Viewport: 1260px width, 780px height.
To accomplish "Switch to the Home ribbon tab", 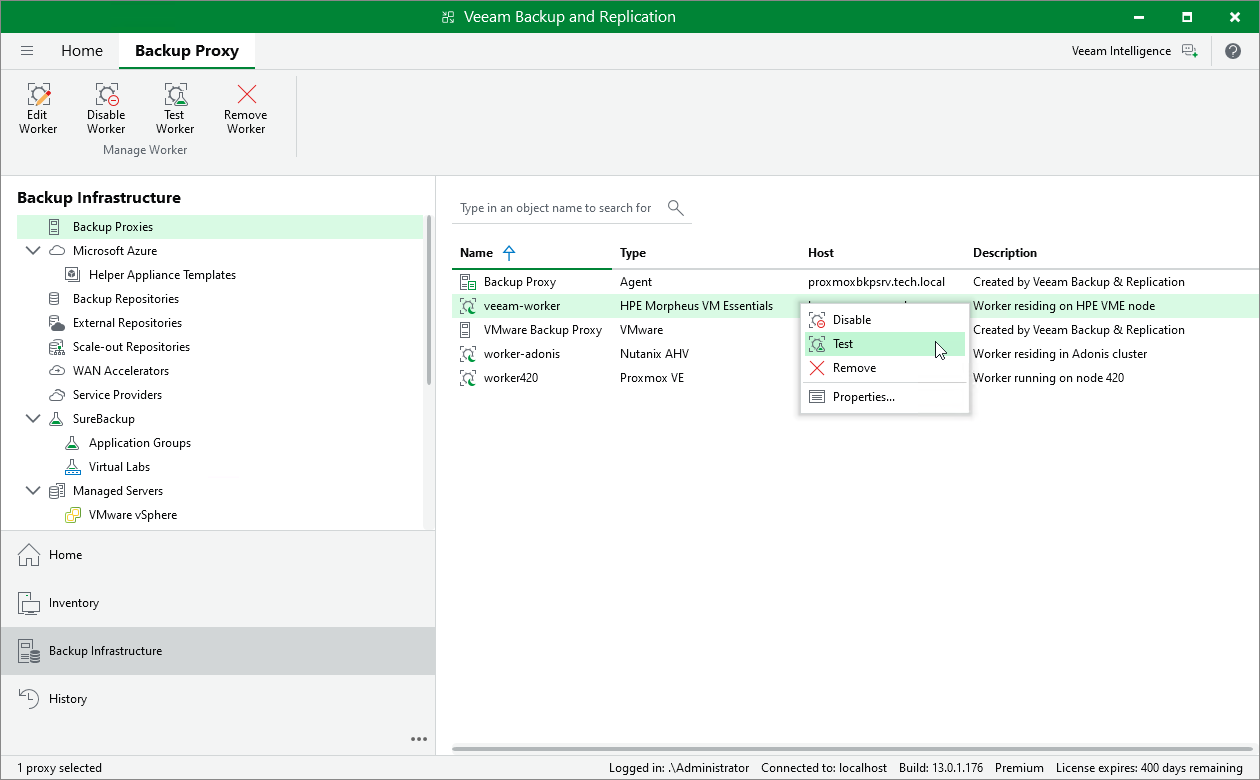I will pyautogui.click(x=82, y=51).
